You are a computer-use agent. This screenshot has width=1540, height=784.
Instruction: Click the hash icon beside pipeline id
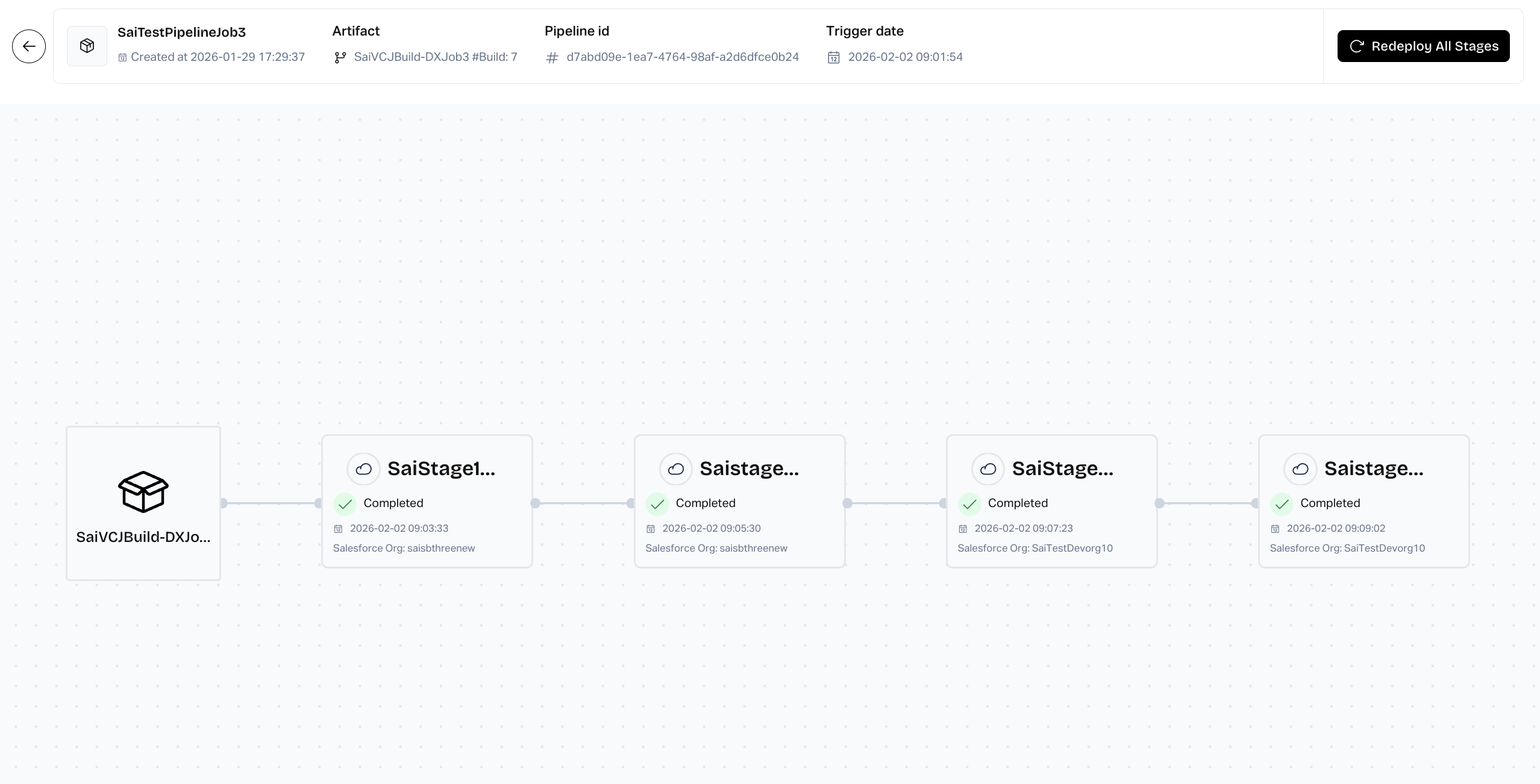coord(552,58)
